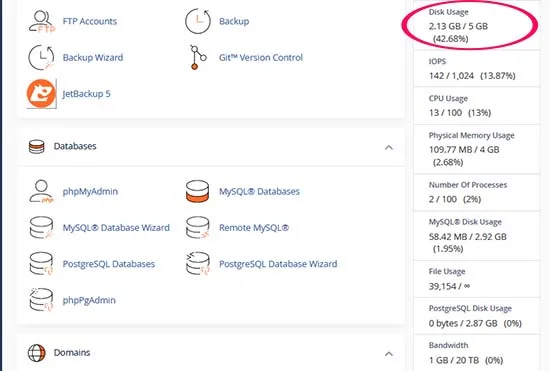The height and width of the screenshot is (371, 550).
Task: Click the PostgreSQL Databases icon
Action: [x=41, y=264]
